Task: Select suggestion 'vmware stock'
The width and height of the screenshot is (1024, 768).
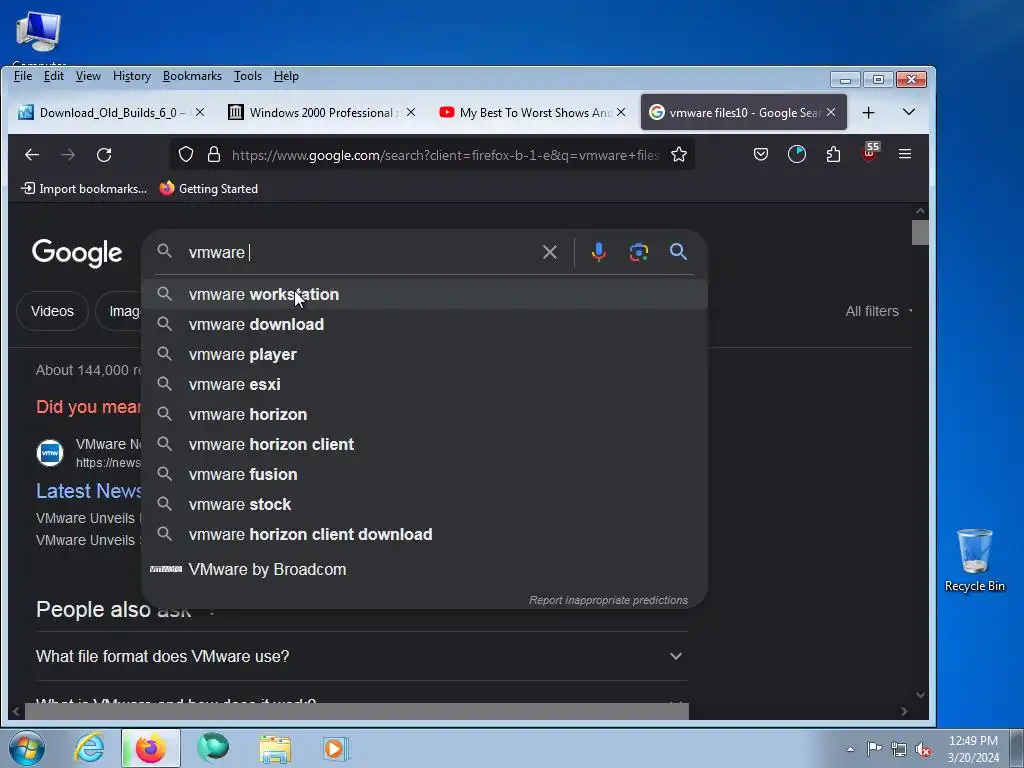Action: 424,505
